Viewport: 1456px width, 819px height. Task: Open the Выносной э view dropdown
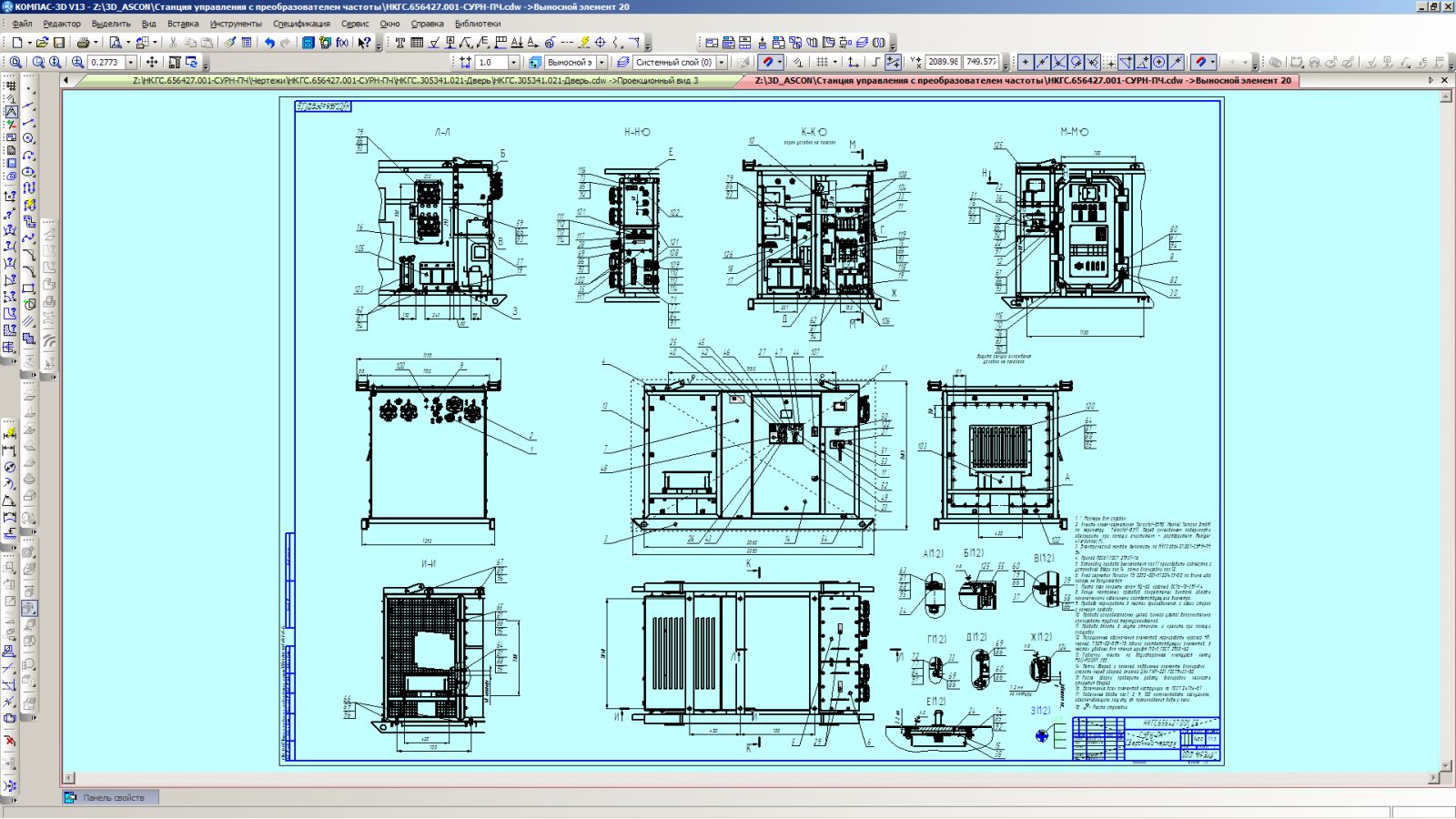pyautogui.click(x=601, y=63)
